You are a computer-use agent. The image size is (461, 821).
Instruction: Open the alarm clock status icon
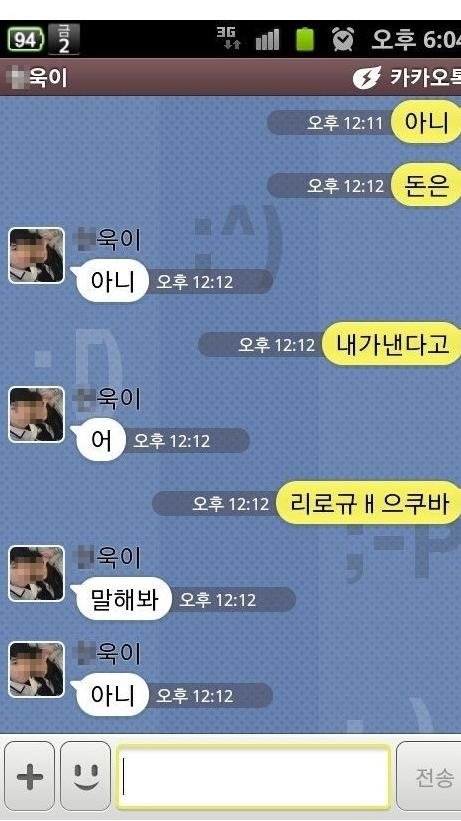pyautogui.click(x=343, y=39)
